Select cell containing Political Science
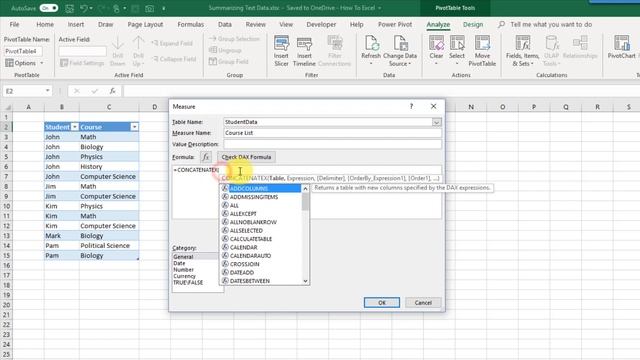 (x=109, y=246)
